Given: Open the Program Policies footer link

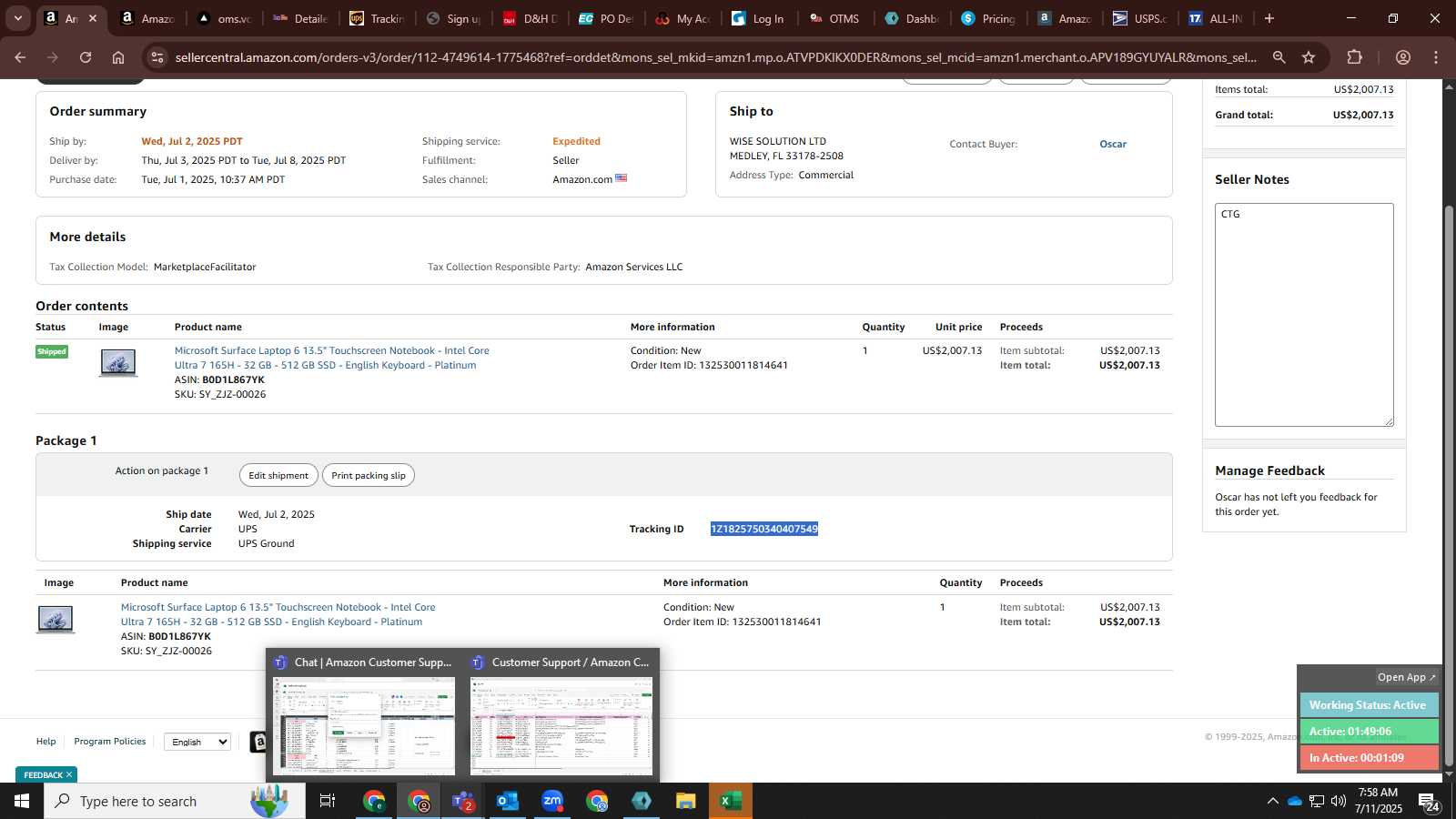Looking at the screenshot, I should [110, 742].
